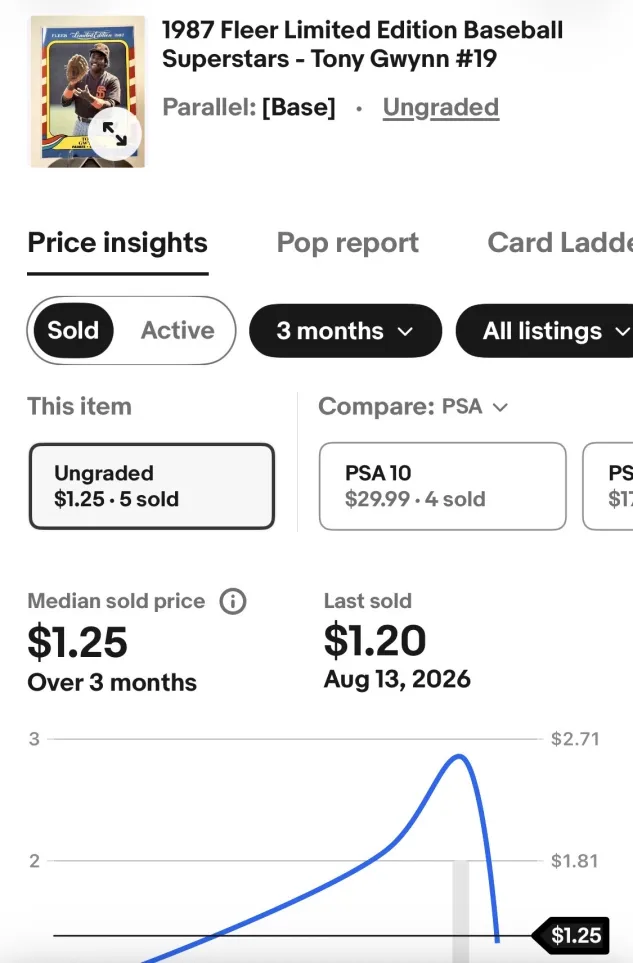Select the Ungraded price card
Viewport: 633px width, 963px height.
click(152, 486)
